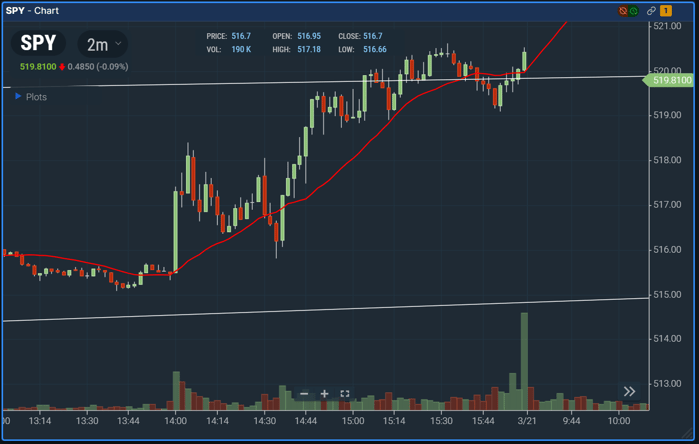The height and width of the screenshot is (444, 699).
Task: Click the 3/21 date marker on time axis
Action: point(528,421)
